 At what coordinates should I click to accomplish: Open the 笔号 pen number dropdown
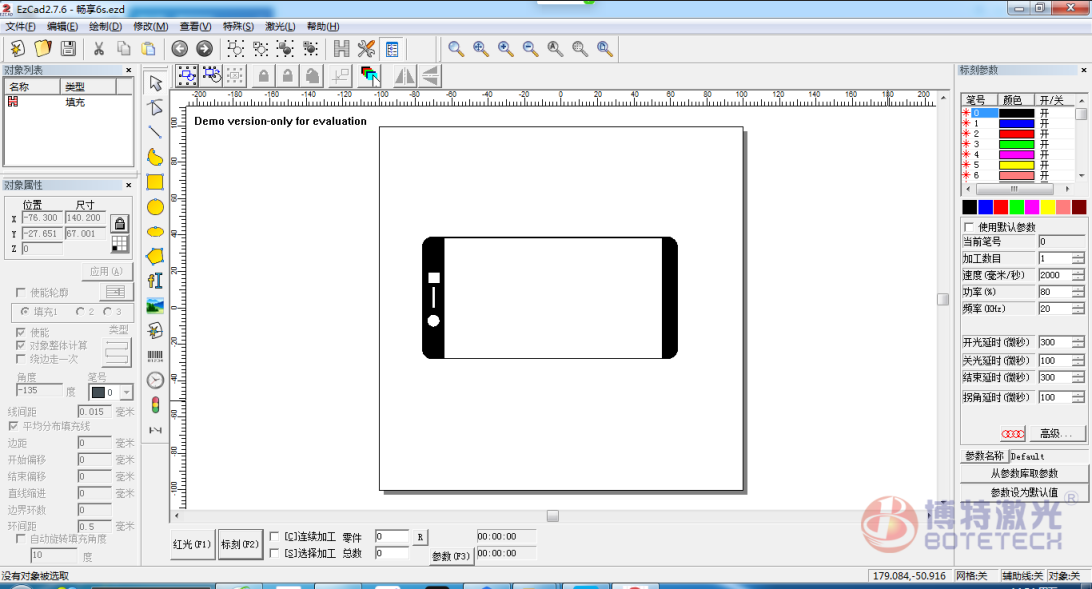click(x=126, y=393)
